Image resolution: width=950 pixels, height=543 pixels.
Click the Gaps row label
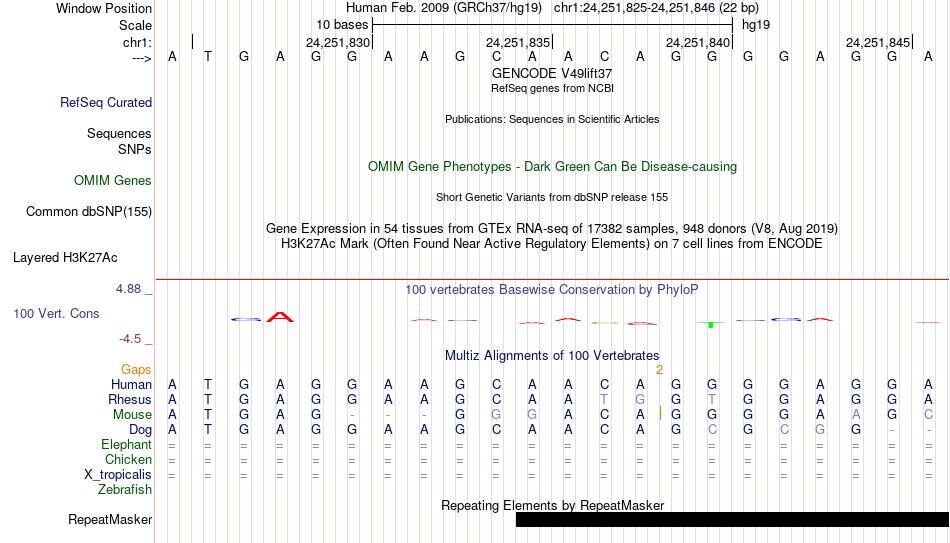136,370
